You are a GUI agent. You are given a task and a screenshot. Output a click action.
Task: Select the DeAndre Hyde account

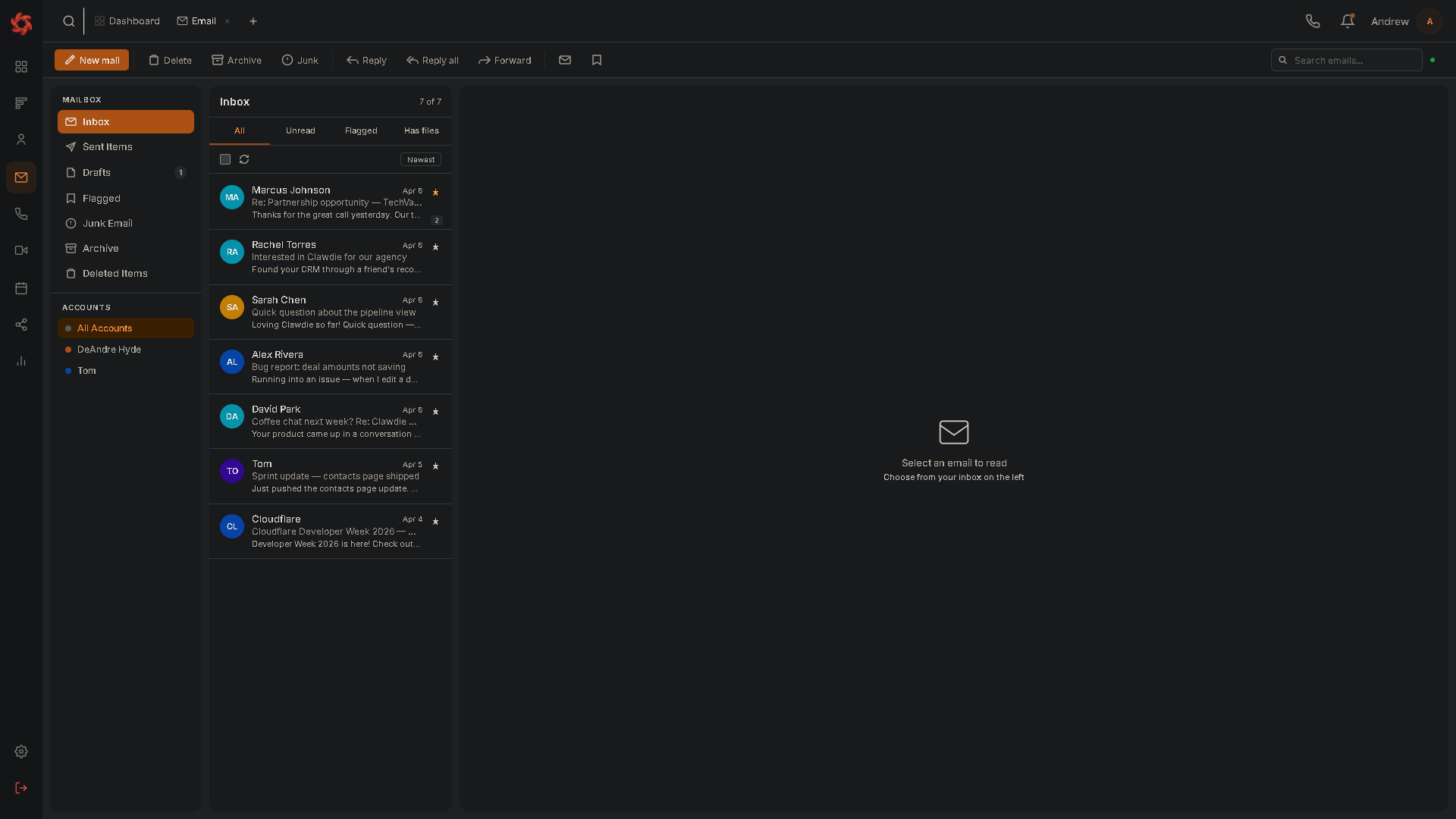pyautogui.click(x=126, y=350)
